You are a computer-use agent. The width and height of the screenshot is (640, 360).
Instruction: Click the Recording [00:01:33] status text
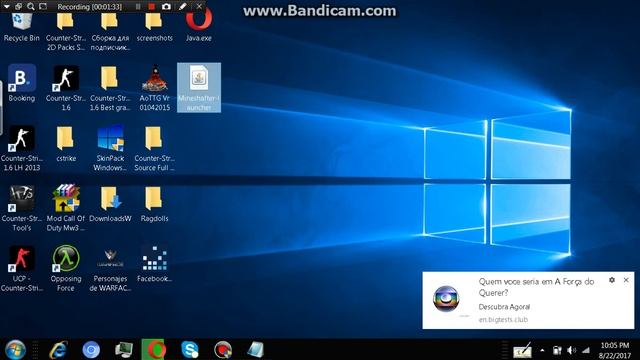pos(89,7)
